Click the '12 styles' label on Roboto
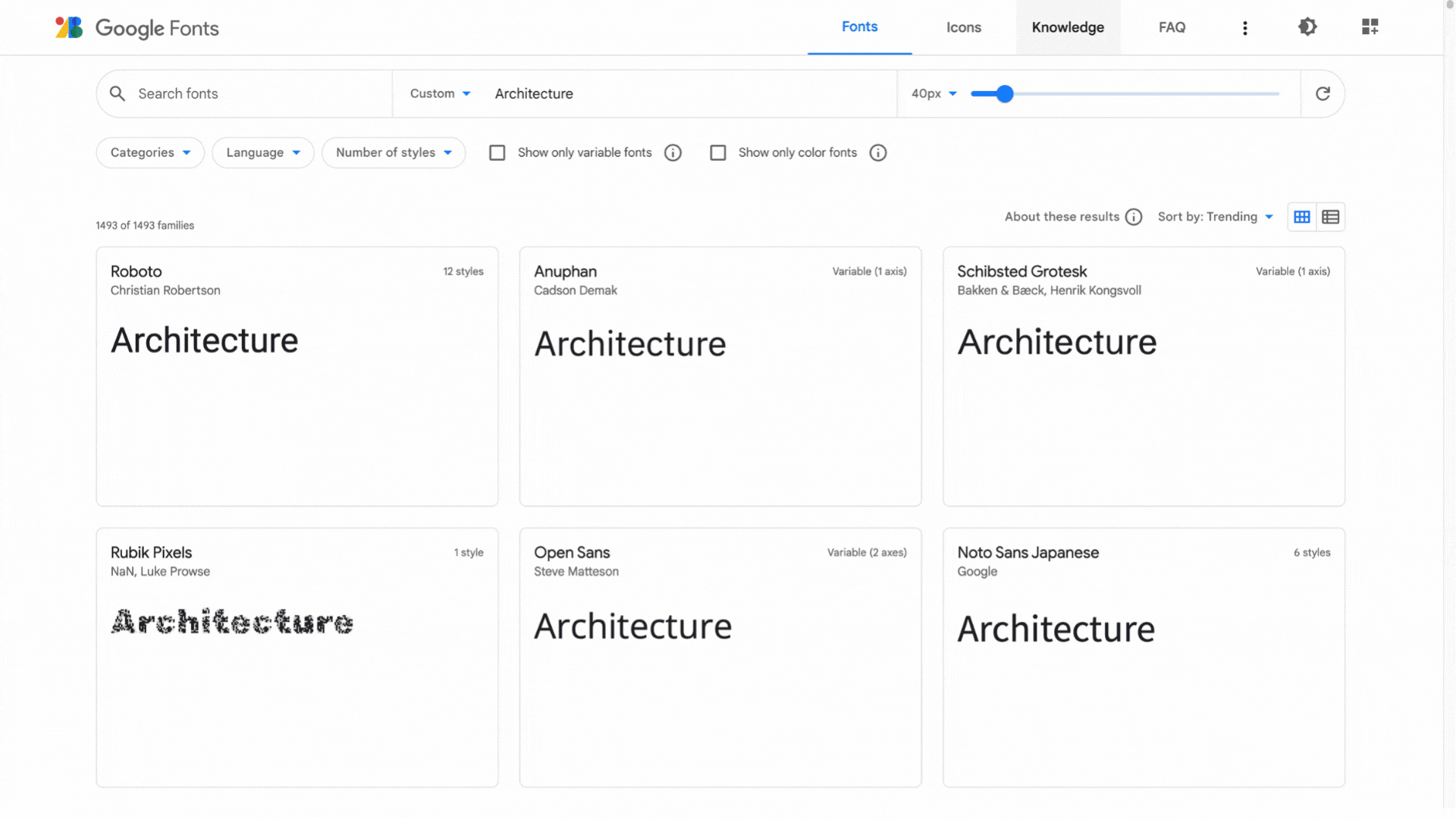 [x=463, y=271]
